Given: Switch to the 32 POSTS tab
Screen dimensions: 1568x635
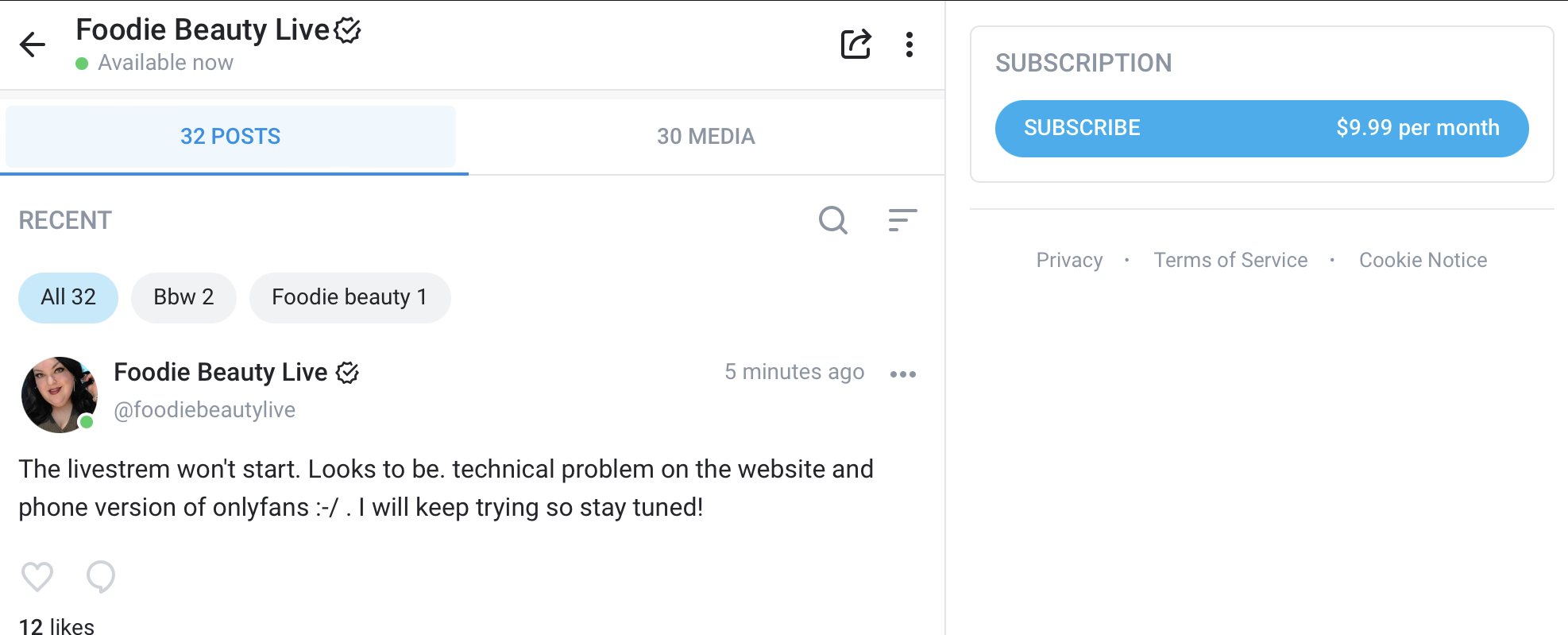Looking at the screenshot, I should point(230,136).
